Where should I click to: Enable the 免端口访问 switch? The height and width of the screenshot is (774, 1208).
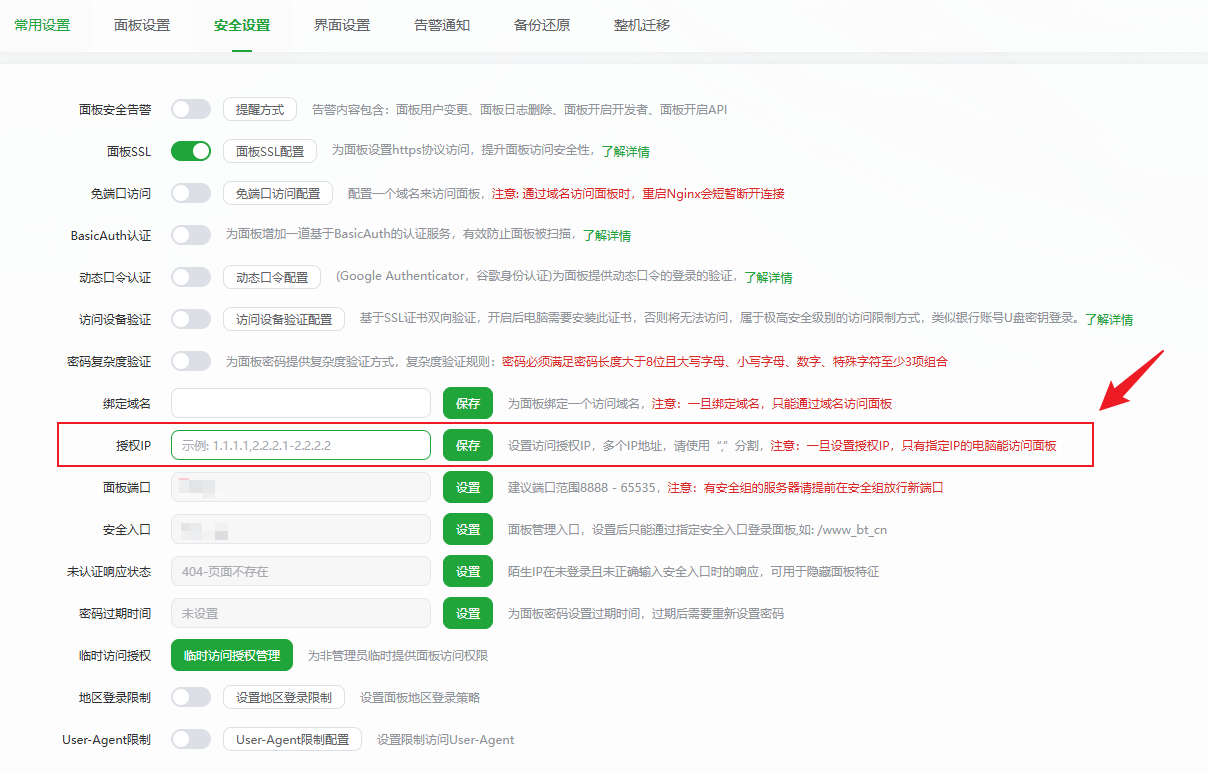point(191,193)
